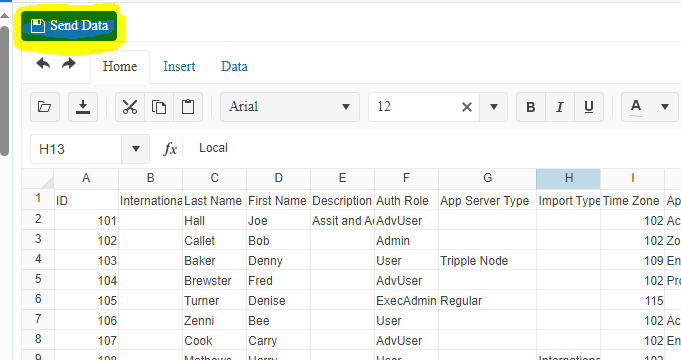The height and width of the screenshot is (360, 681).
Task: Open file using folder icon
Action: (x=45, y=107)
